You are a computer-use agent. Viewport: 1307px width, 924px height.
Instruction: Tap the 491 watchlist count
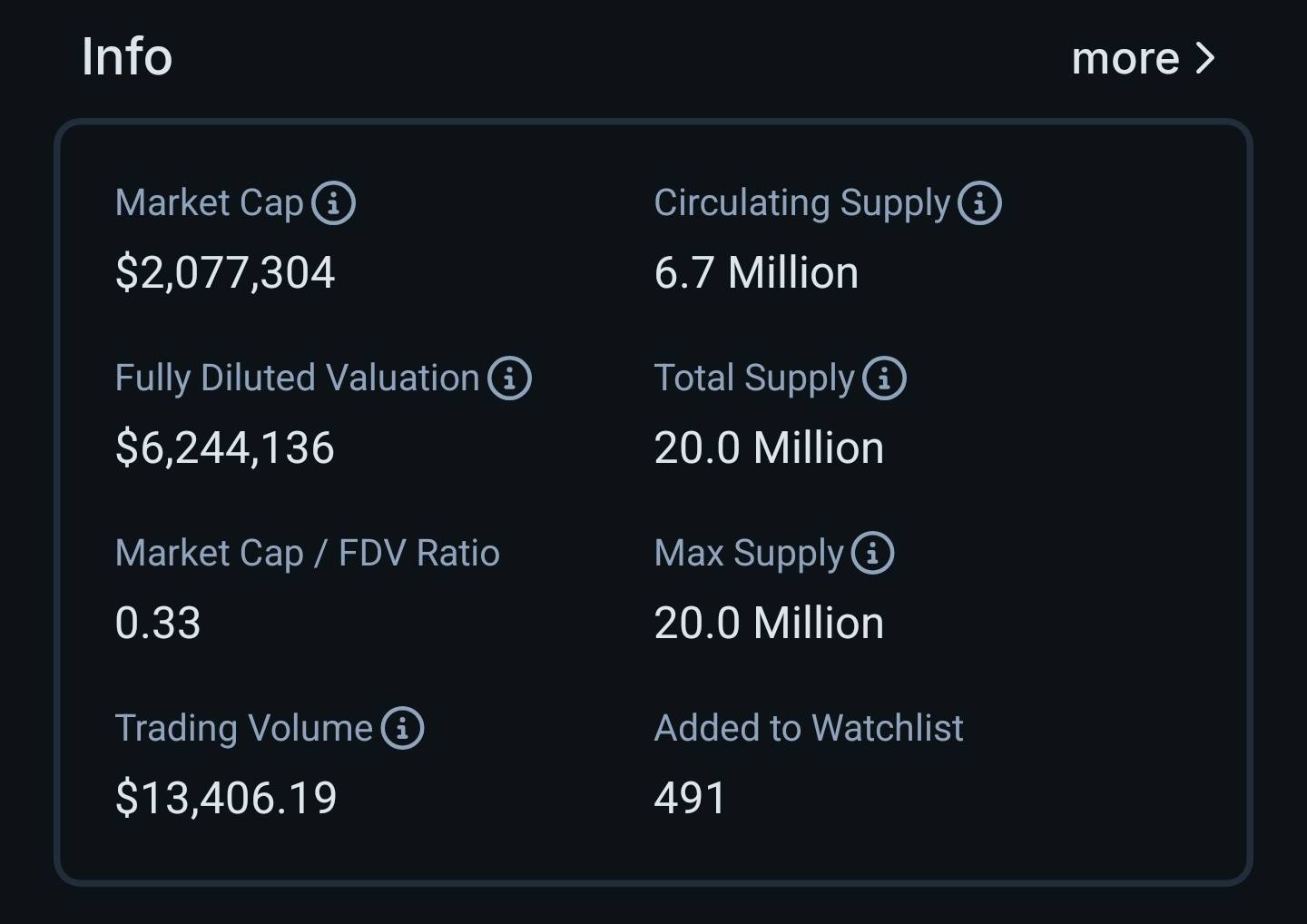(x=690, y=798)
